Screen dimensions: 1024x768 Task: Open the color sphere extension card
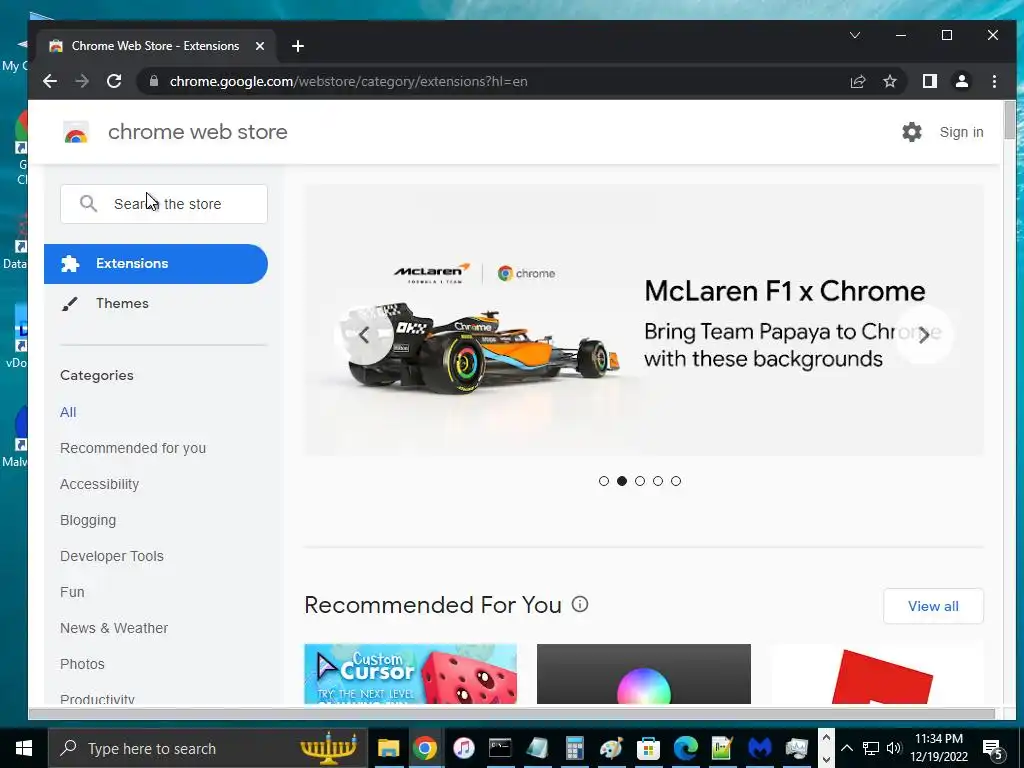tap(643, 674)
